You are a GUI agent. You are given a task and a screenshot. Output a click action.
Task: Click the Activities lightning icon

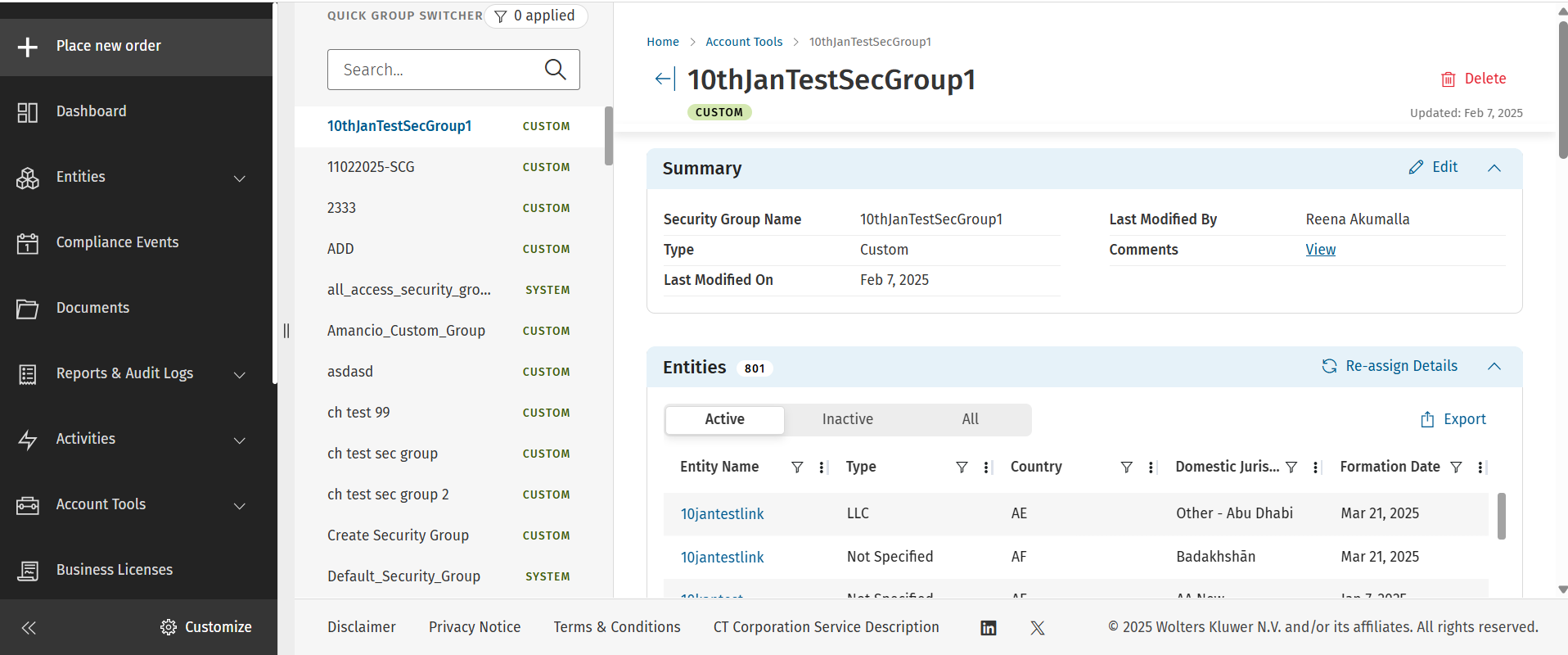[x=28, y=440]
